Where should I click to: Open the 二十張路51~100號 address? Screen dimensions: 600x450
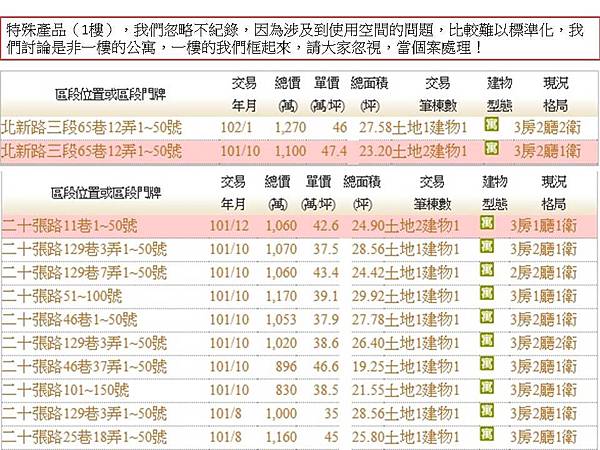coord(62,296)
